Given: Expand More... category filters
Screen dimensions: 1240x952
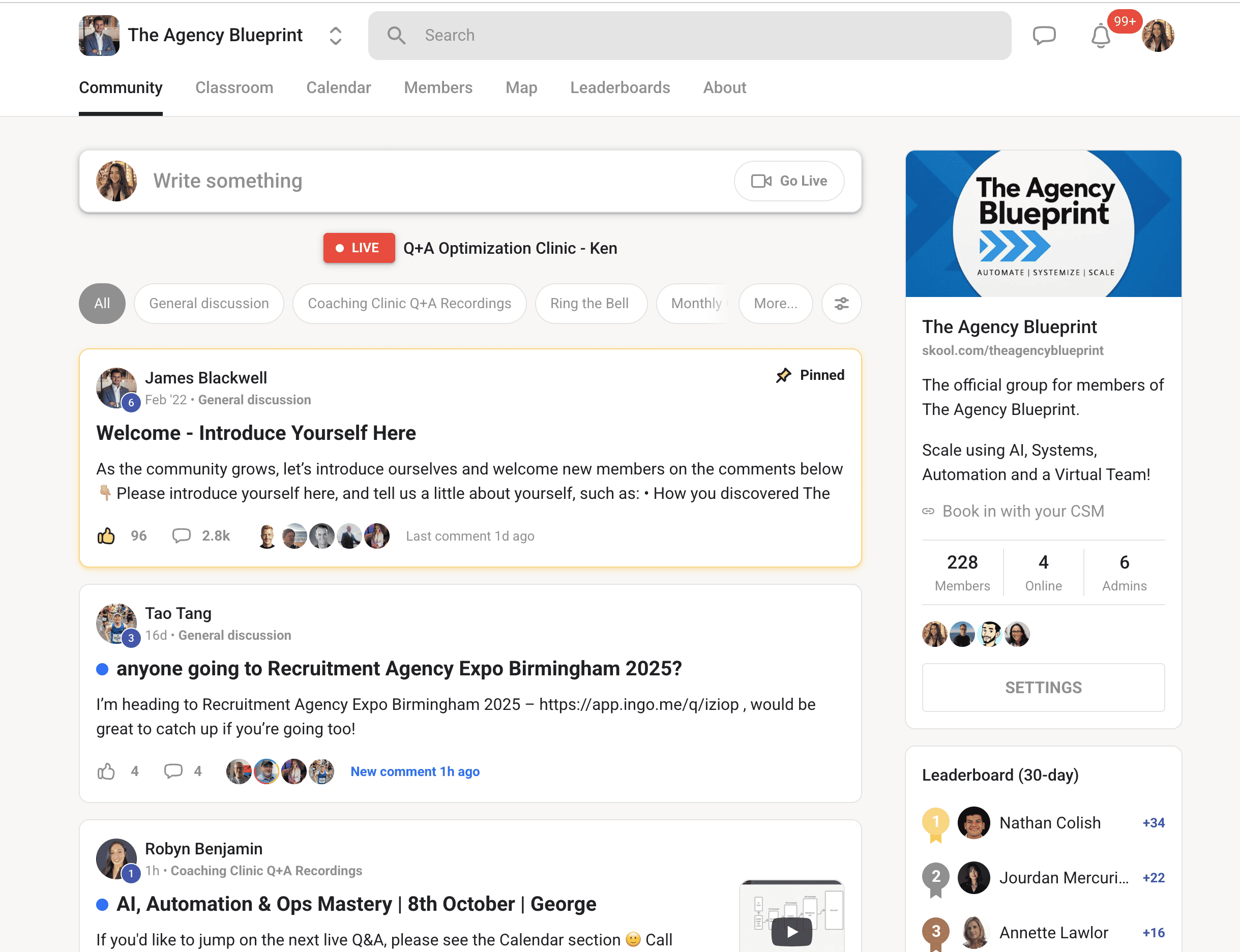Looking at the screenshot, I should click(x=775, y=304).
